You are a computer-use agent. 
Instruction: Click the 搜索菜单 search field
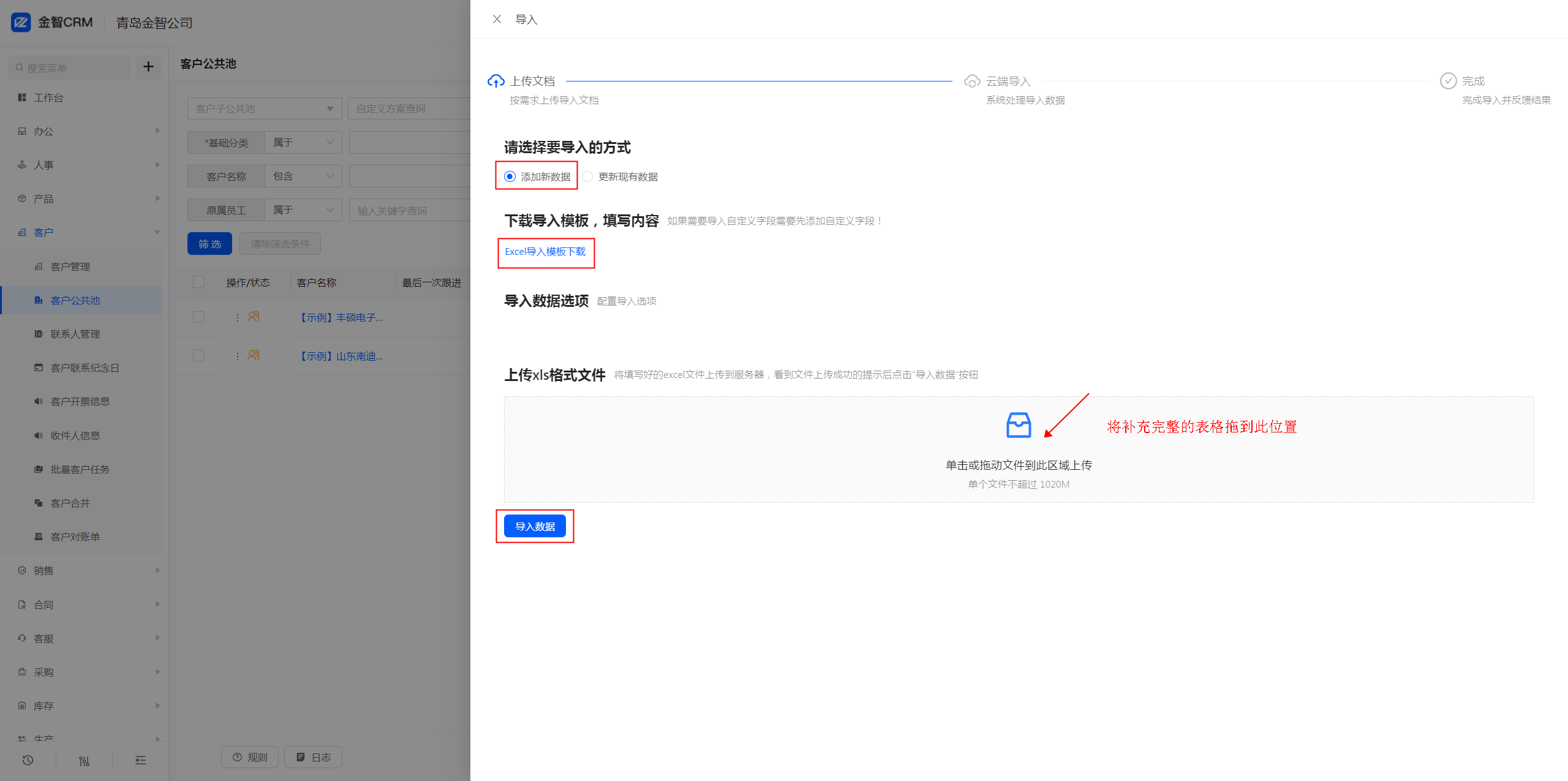coord(69,67)
